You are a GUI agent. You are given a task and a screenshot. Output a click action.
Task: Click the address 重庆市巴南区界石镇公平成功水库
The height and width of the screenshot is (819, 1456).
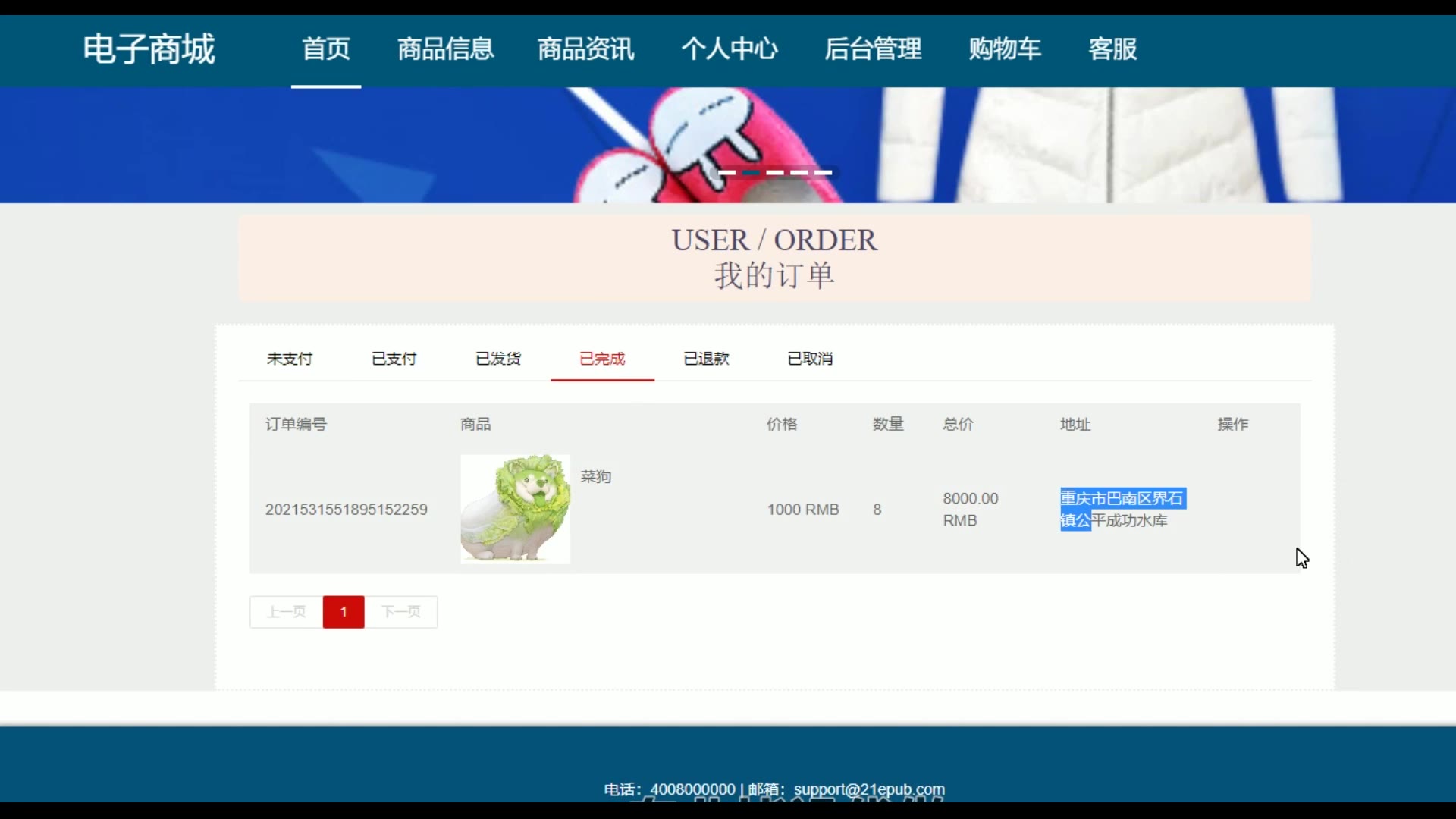[1122, 510]
